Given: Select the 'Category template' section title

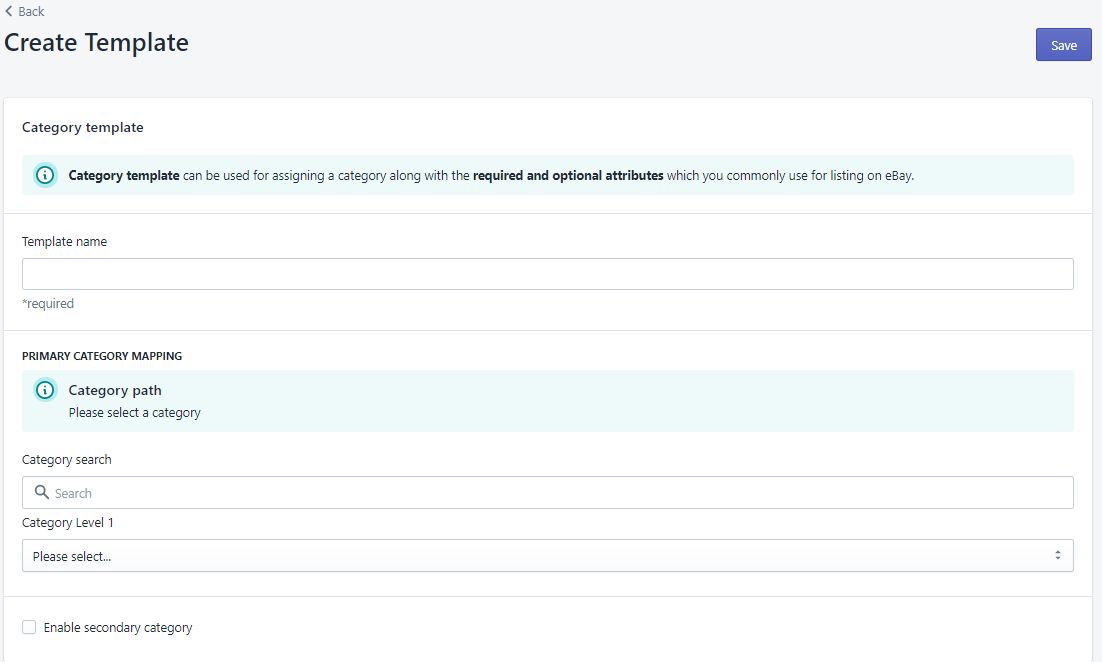Looking at the screenshot, I should (83, 127).
